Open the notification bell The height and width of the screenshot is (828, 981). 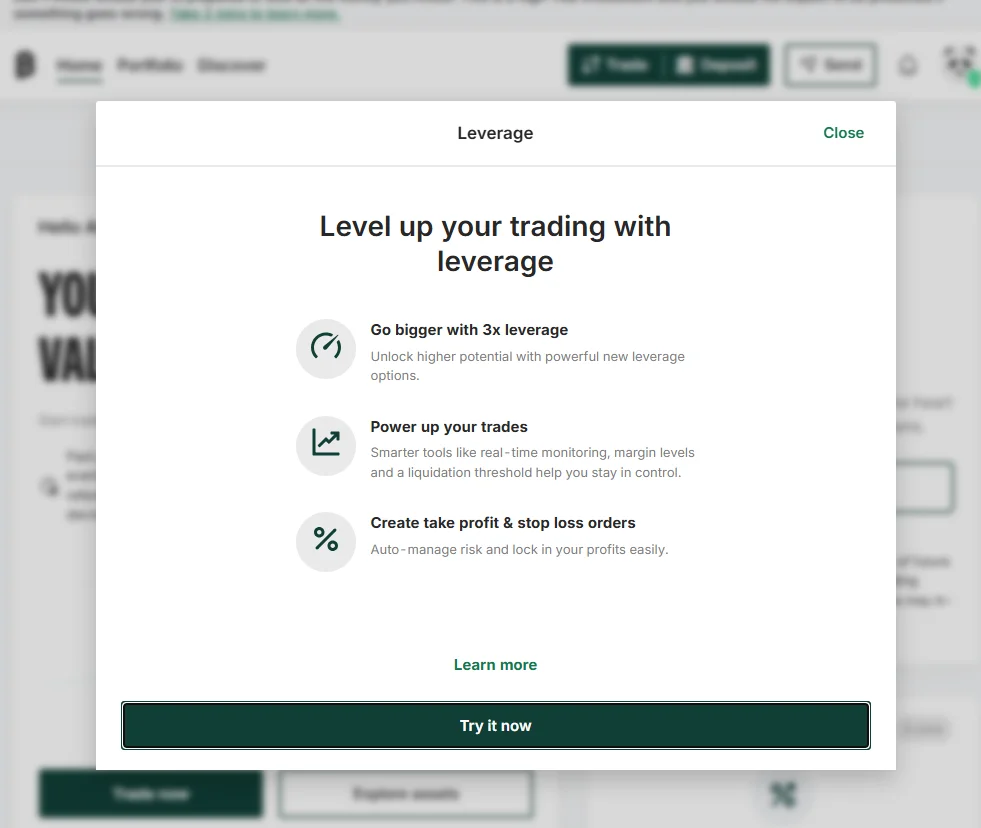[907, 64]
